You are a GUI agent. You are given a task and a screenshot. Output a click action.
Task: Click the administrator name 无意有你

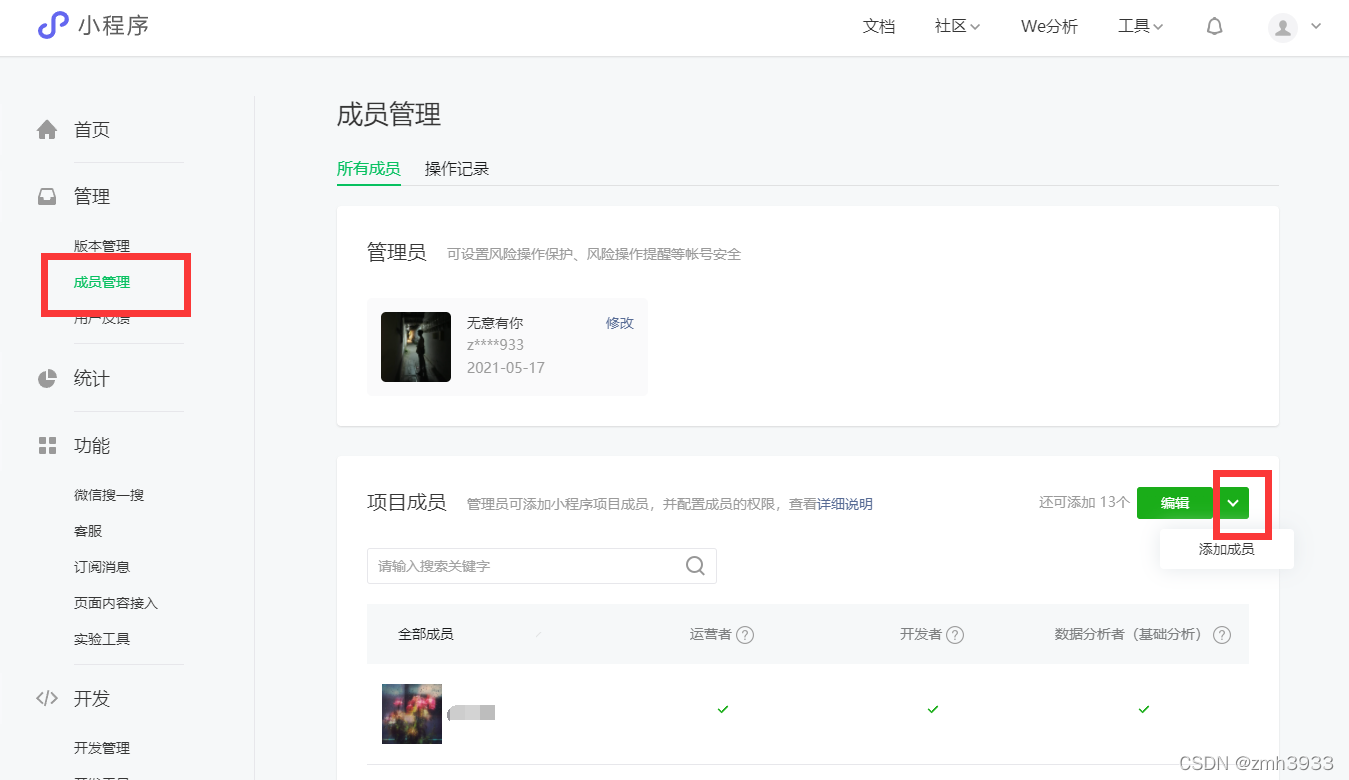coord(495,323)
